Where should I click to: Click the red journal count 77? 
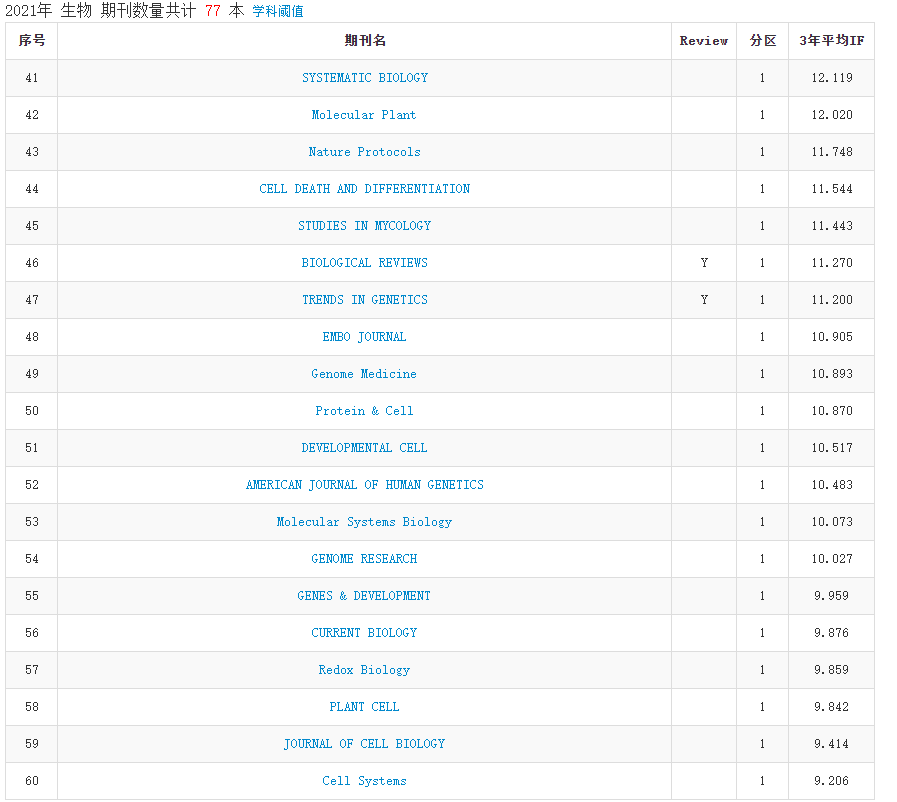point(213,11)
